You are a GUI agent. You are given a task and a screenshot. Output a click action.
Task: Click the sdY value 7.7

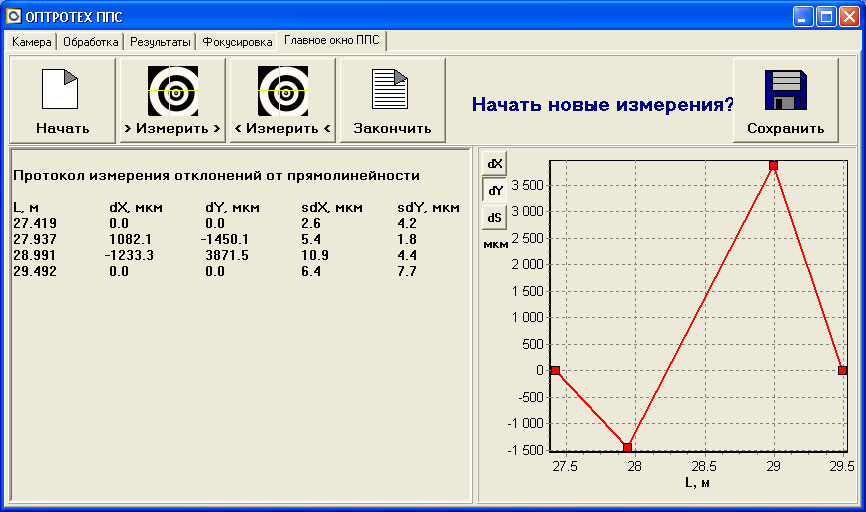[407, 271]
